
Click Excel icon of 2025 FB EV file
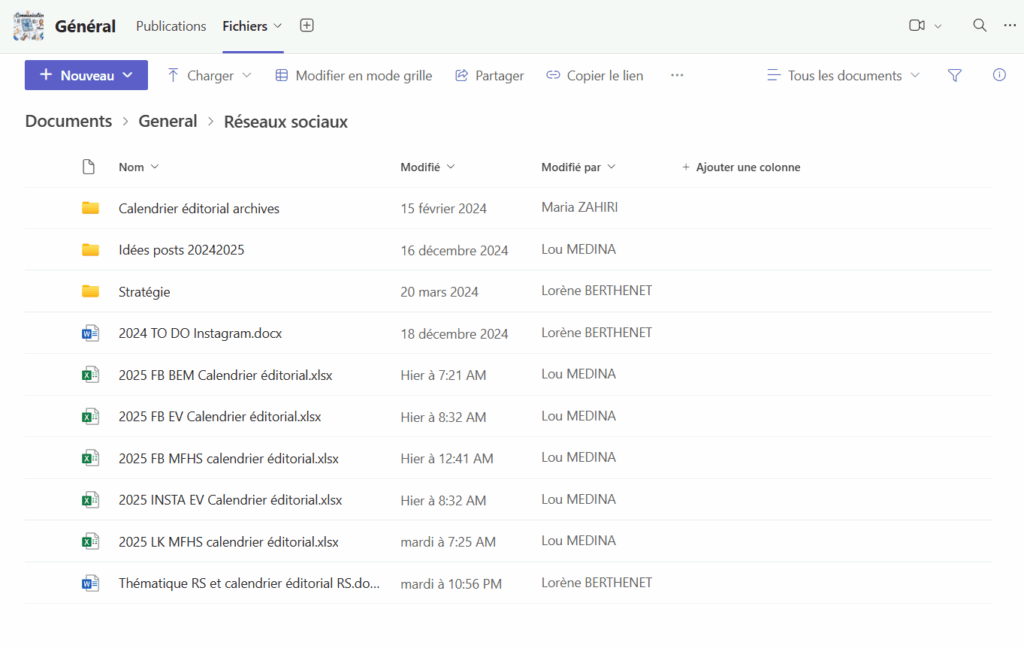90,417
